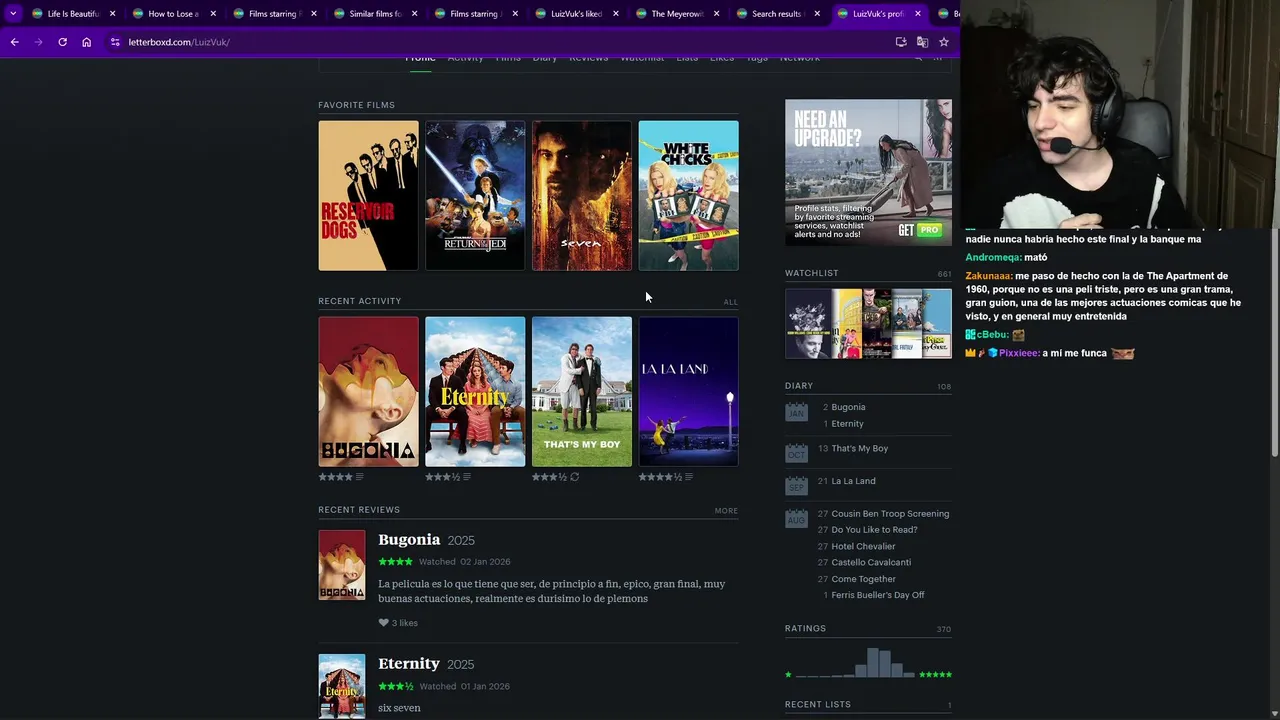Open the browser home page icon
Screen dimensions: 1280x720
[x=86, y=42]
